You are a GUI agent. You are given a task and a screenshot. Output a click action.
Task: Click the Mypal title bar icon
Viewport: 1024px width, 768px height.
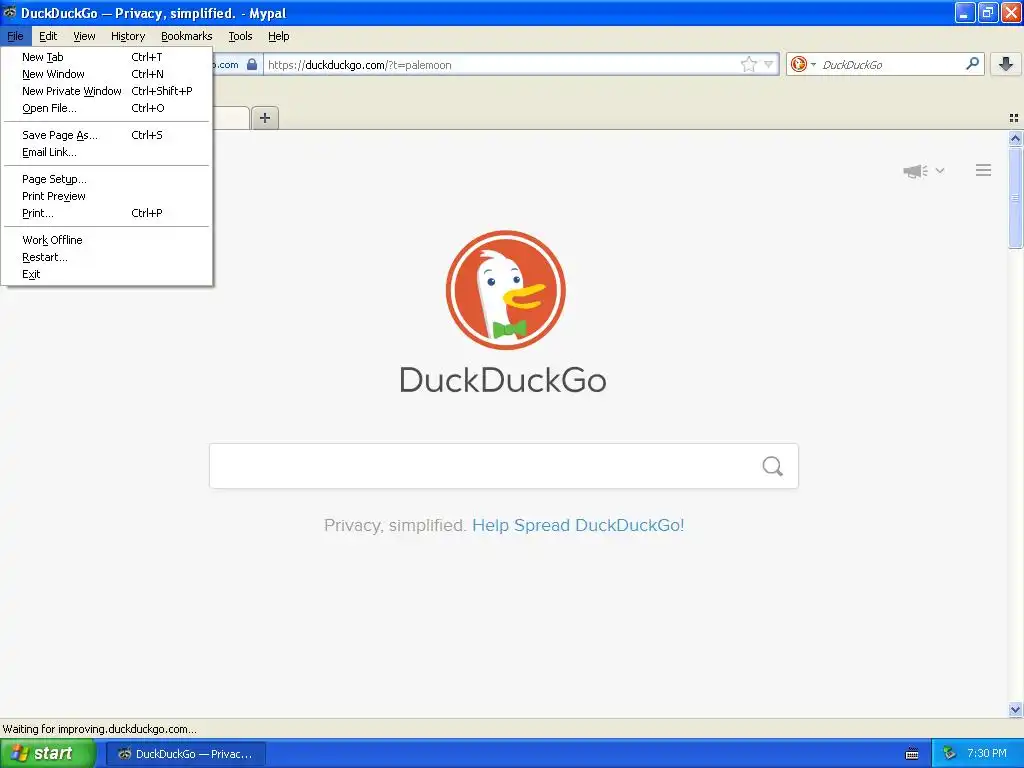tap(10, 12)
